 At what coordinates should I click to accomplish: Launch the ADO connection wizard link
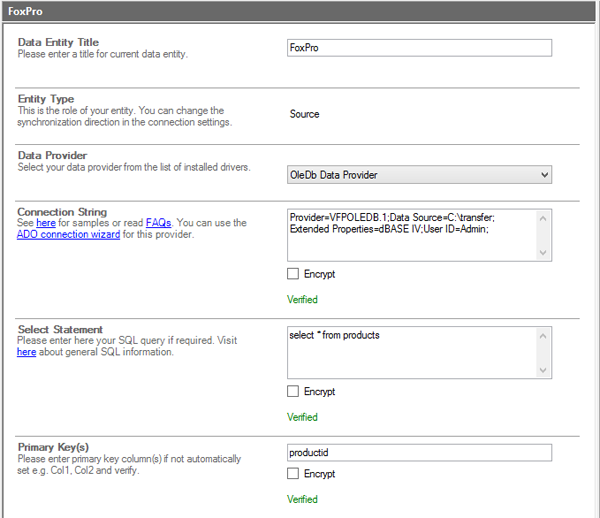pos(68,235)
